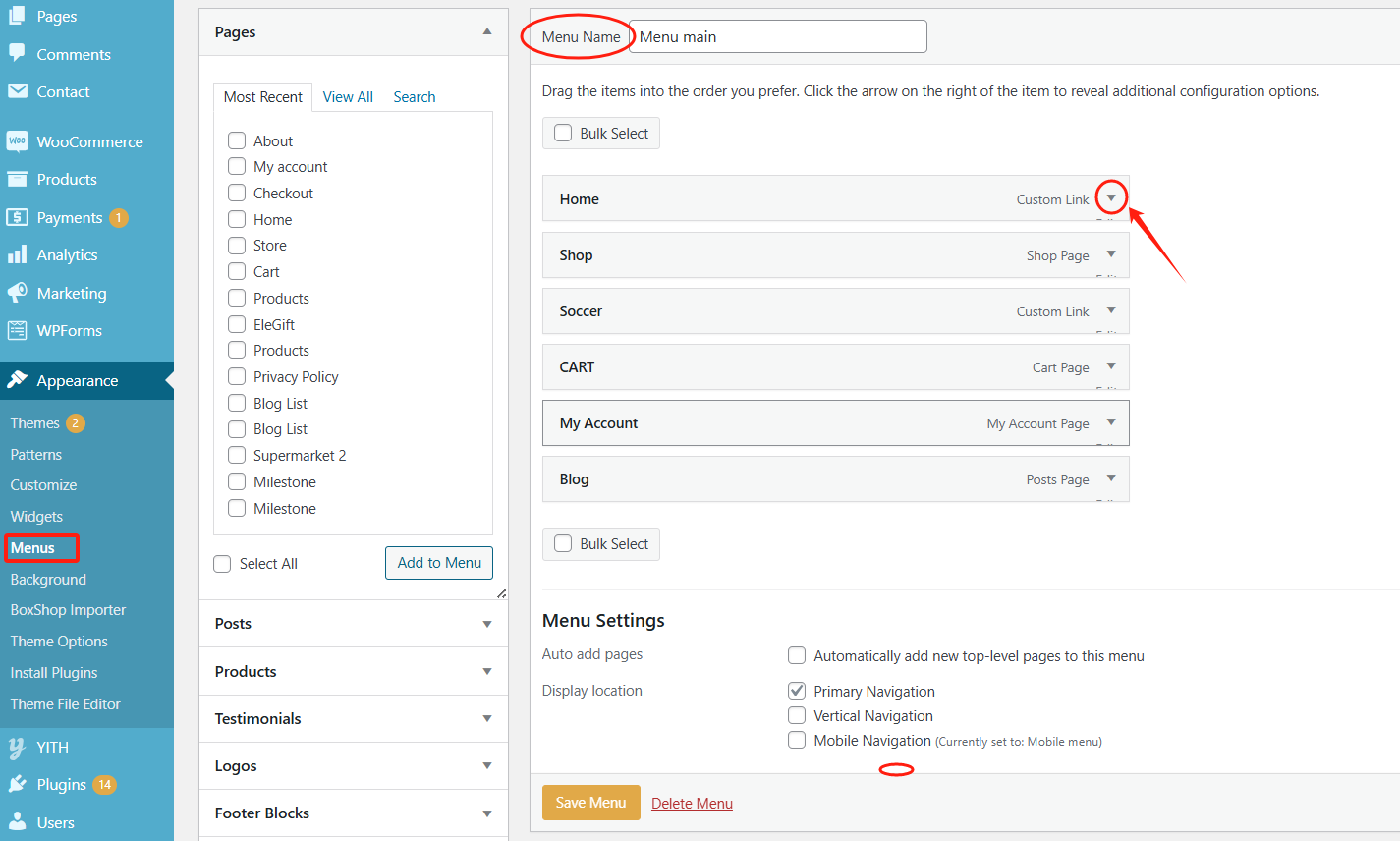The height and width of the screenshot is (841, 1400).
Task: Expand the Home menu item arrow
Action: (1111, 198)
